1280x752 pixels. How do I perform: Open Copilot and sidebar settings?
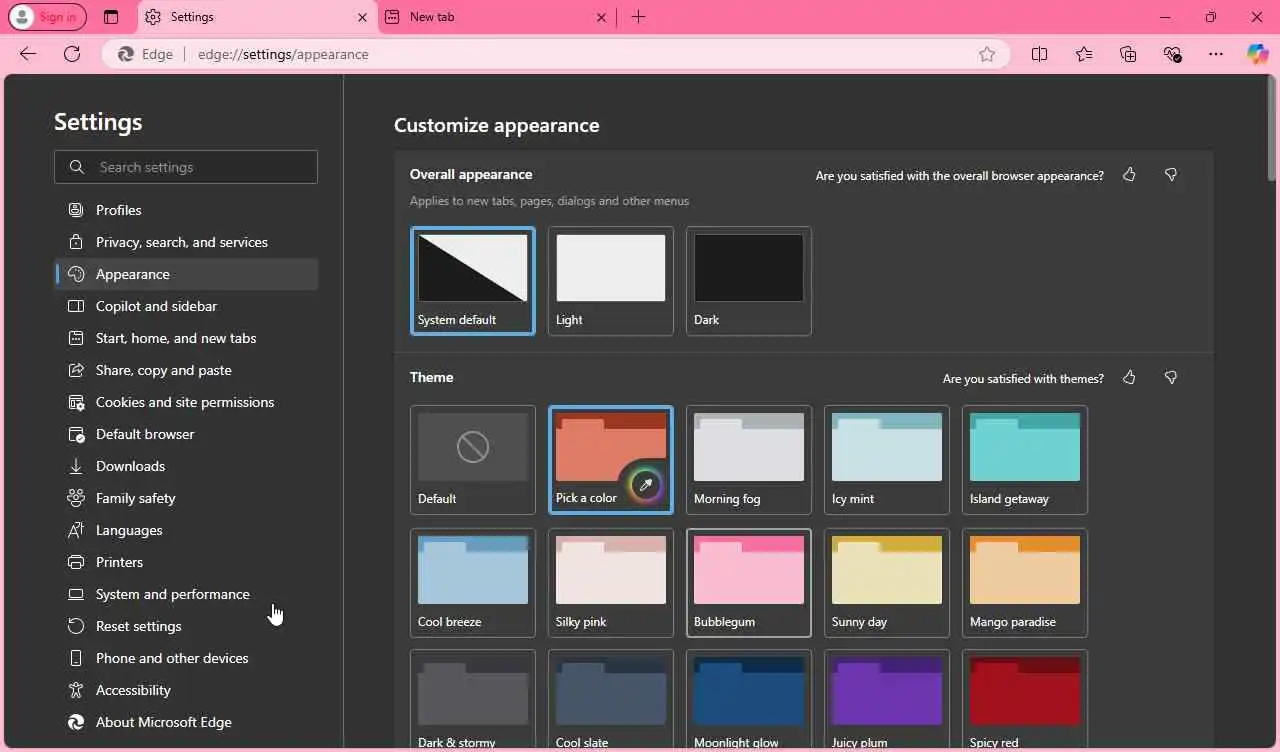coord(187,306)
